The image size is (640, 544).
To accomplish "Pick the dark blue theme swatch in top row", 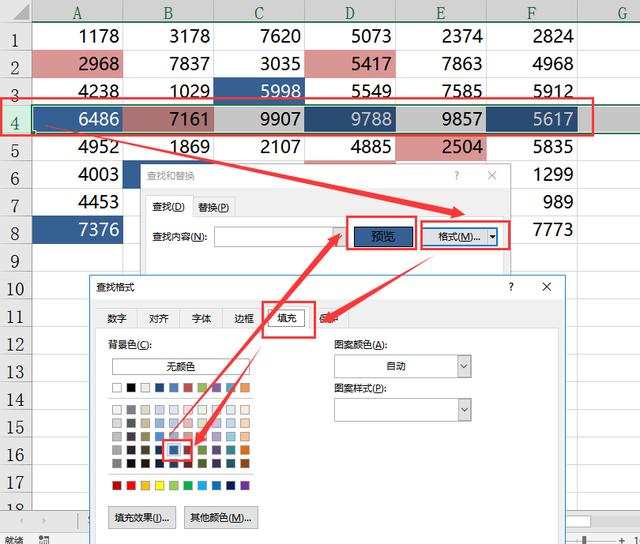I will point(160,388).
